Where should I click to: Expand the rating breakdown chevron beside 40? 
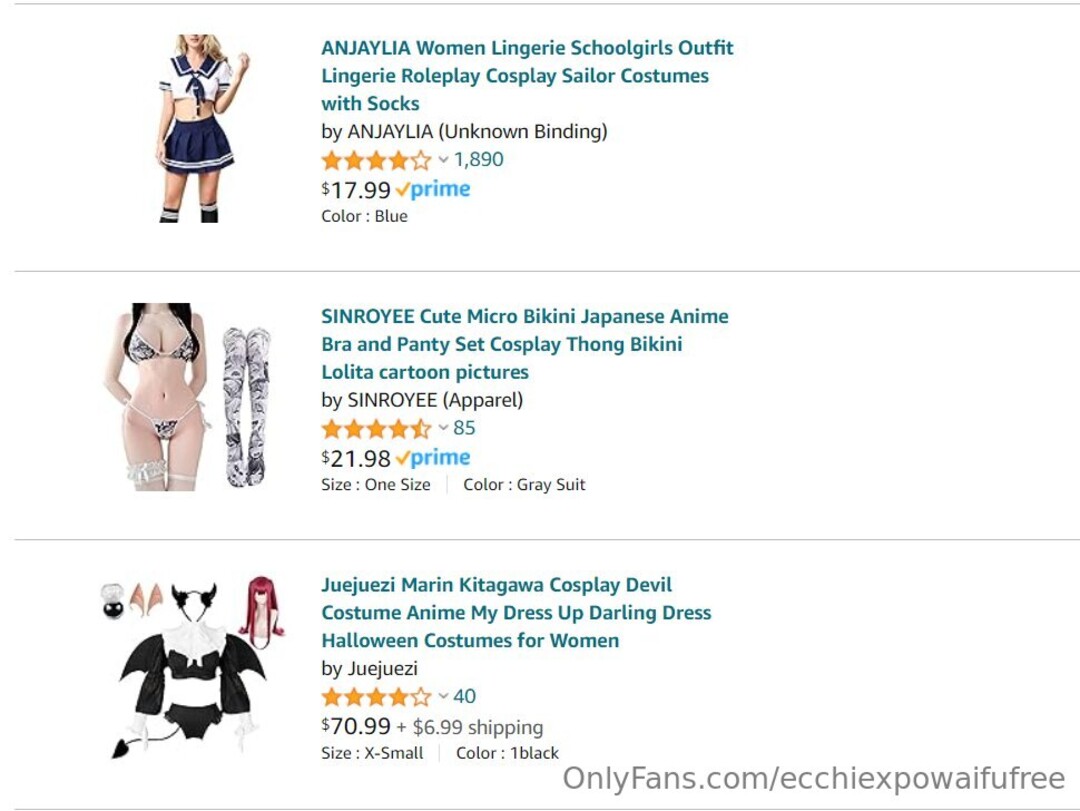pyautogui.click(x=443, y=697)
